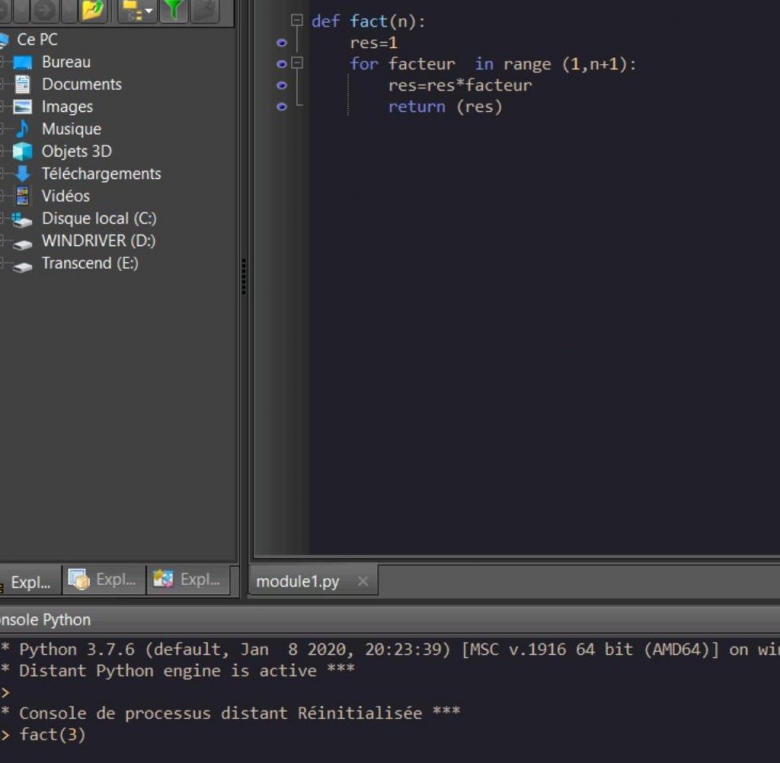This screenshot has width=780, height=763.
Task: Select WINDRIVER (D:) drive in tree
Action: coord(98,241)
